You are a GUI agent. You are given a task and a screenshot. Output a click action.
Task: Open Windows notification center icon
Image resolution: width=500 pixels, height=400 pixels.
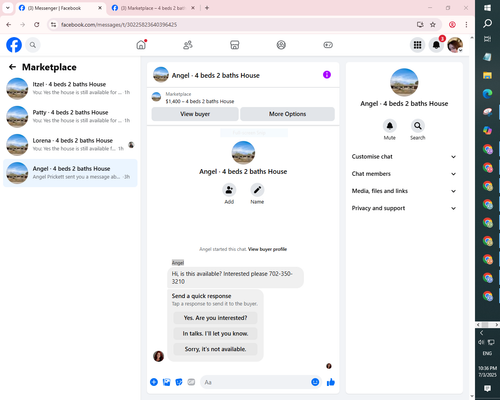(x=487, y=388)
